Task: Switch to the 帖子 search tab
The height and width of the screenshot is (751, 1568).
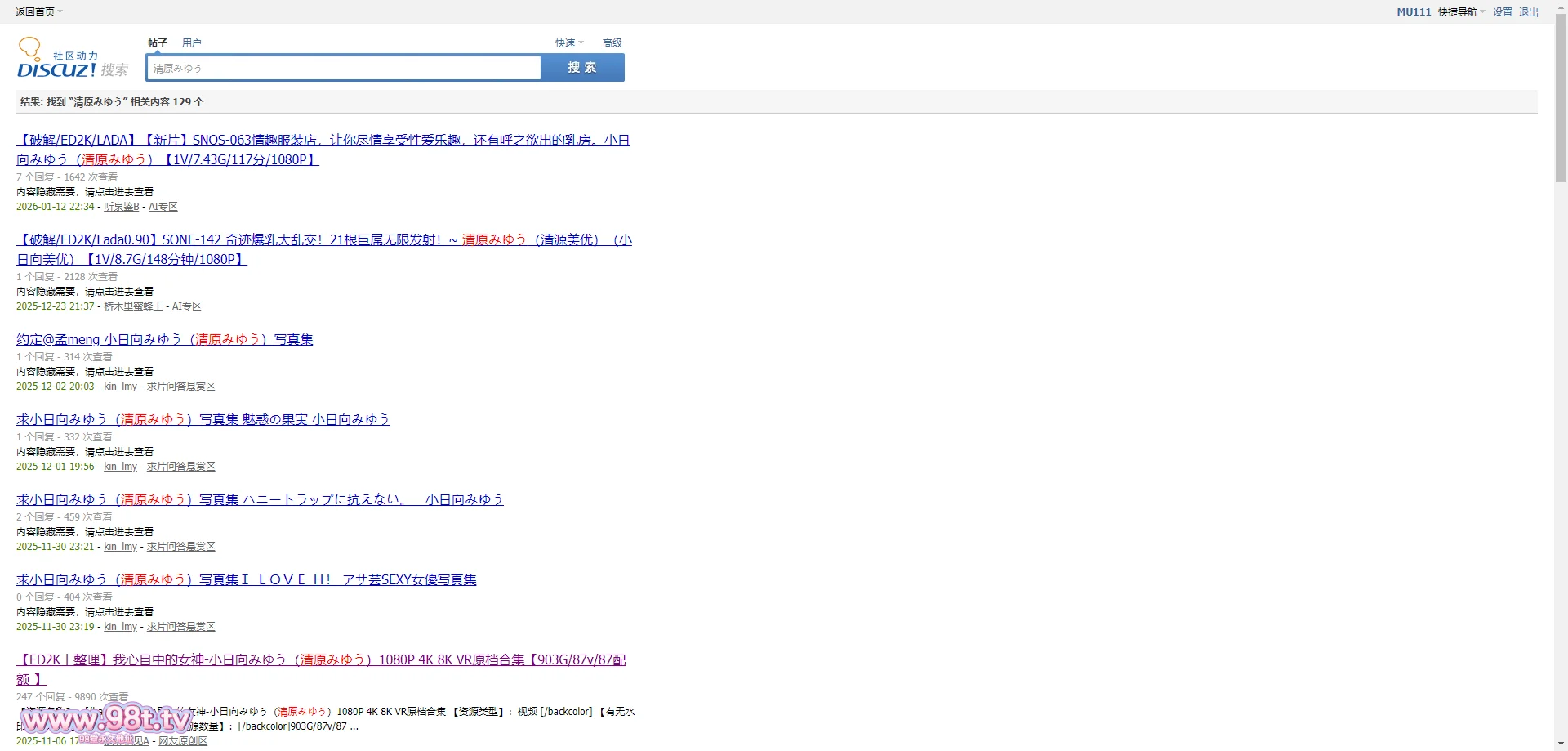Action: [x=157, y=42]
